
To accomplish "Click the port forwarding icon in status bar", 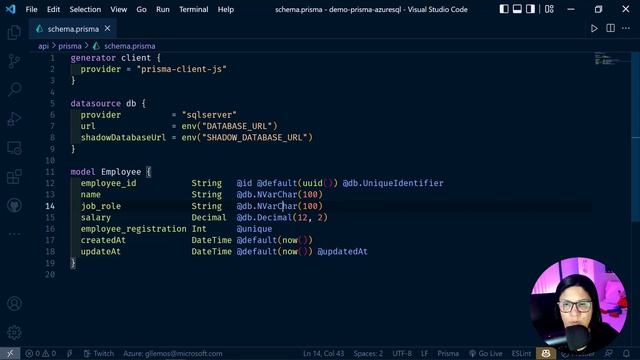I will click(70, 353).
